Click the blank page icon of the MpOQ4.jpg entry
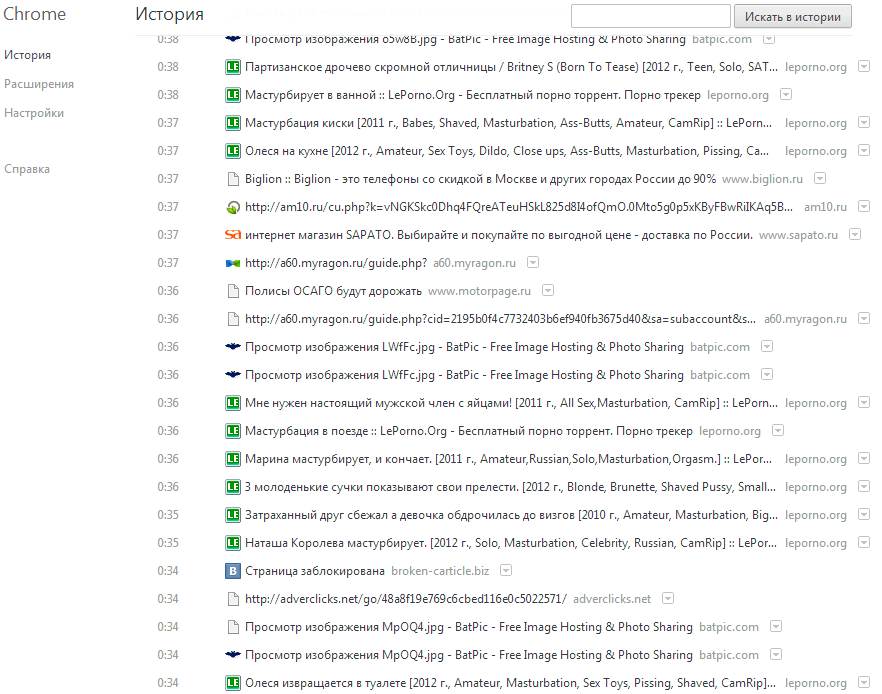Viewport: 882px width, 694px height. [x=232, y=627]
